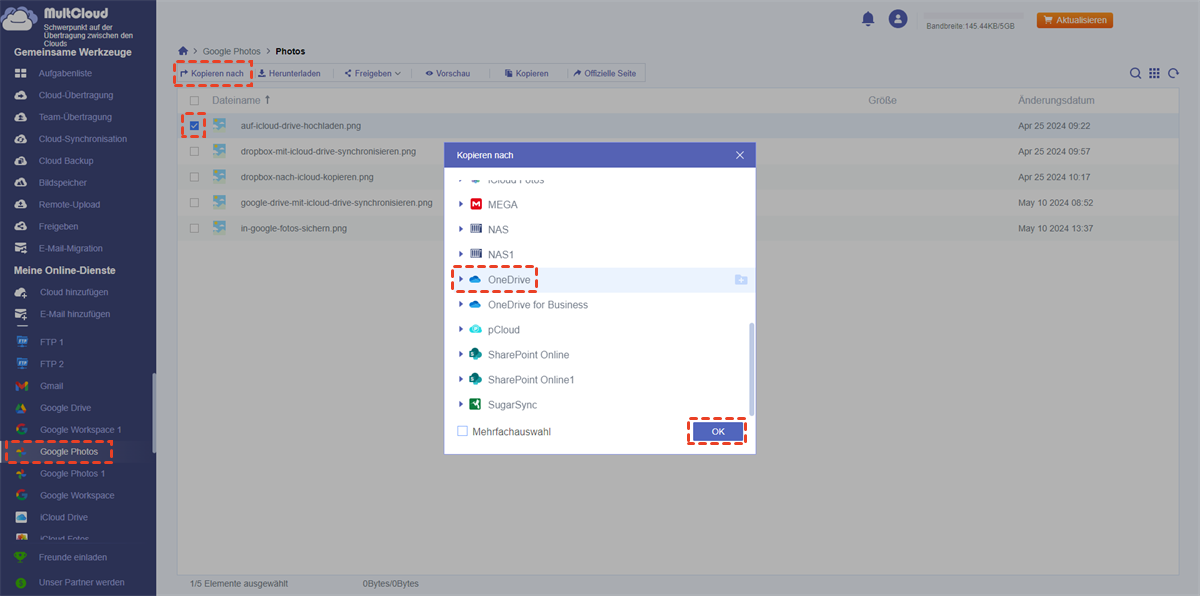Expand the NAS tree node
Screen dimensions: 1200x596
tap(461, 230)
